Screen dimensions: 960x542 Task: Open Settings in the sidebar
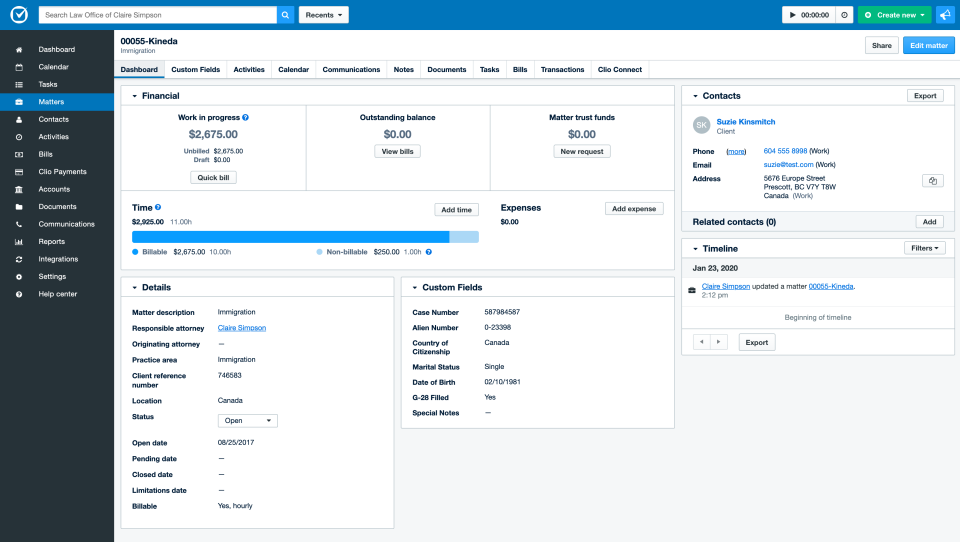[57, 276]
